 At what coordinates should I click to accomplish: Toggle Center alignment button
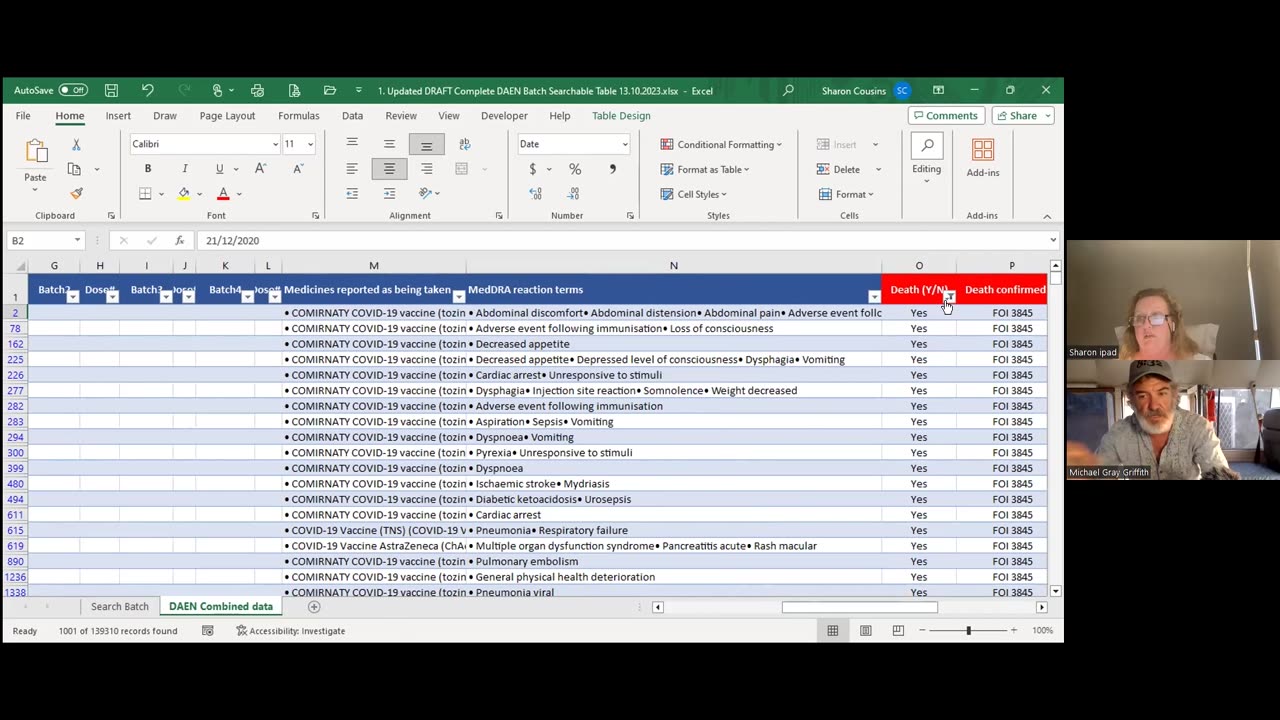(389, 169)
